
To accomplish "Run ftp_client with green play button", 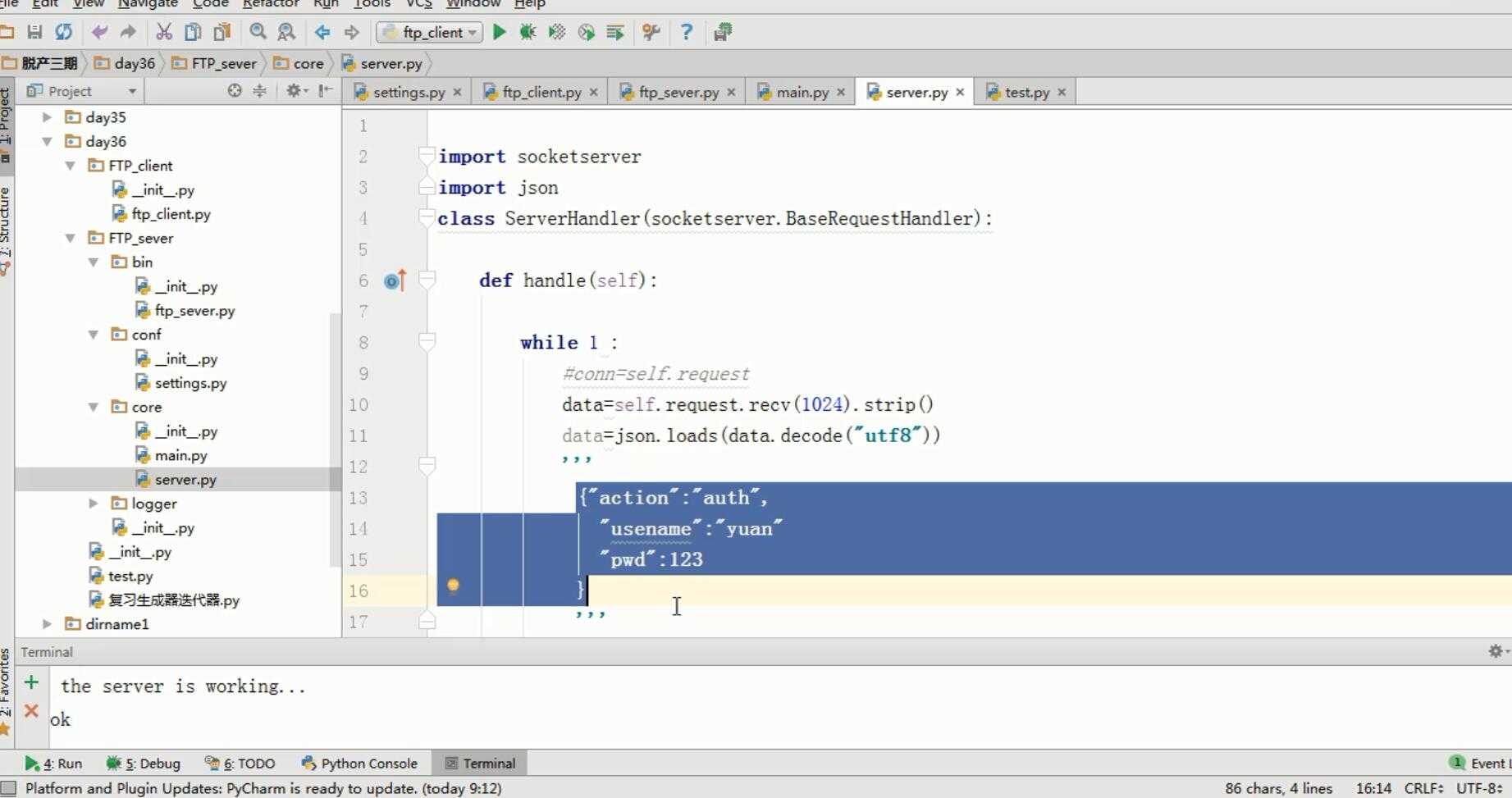I will pos(499,32).
